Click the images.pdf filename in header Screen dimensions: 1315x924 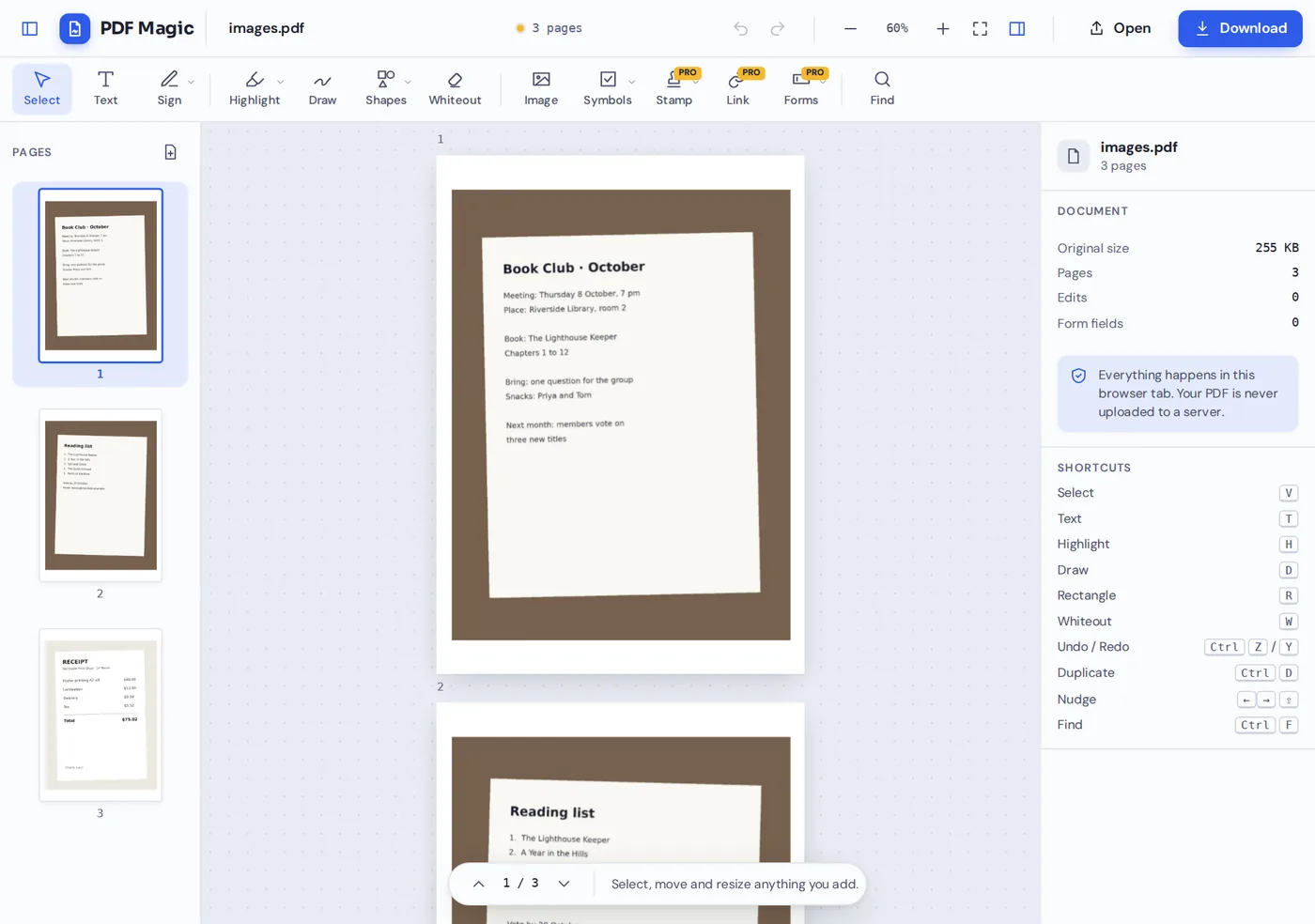point(267,28)
